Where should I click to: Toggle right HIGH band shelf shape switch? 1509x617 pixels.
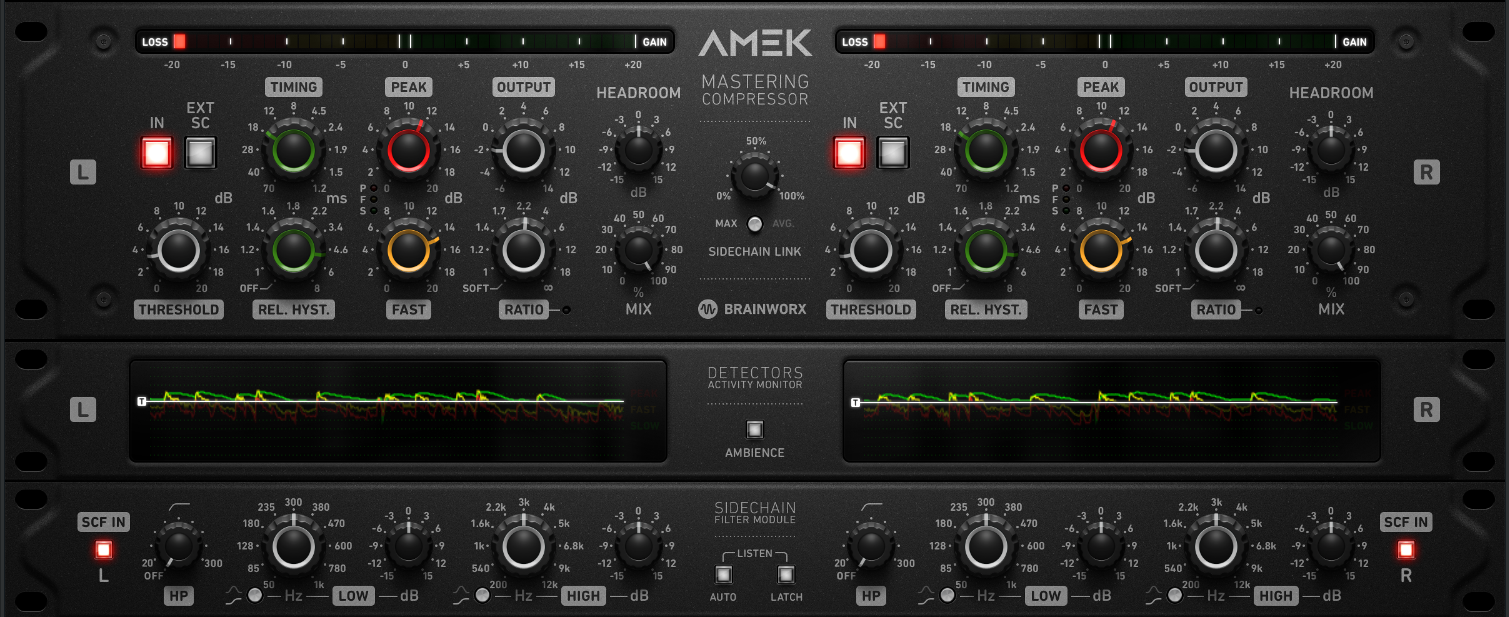1175,595
